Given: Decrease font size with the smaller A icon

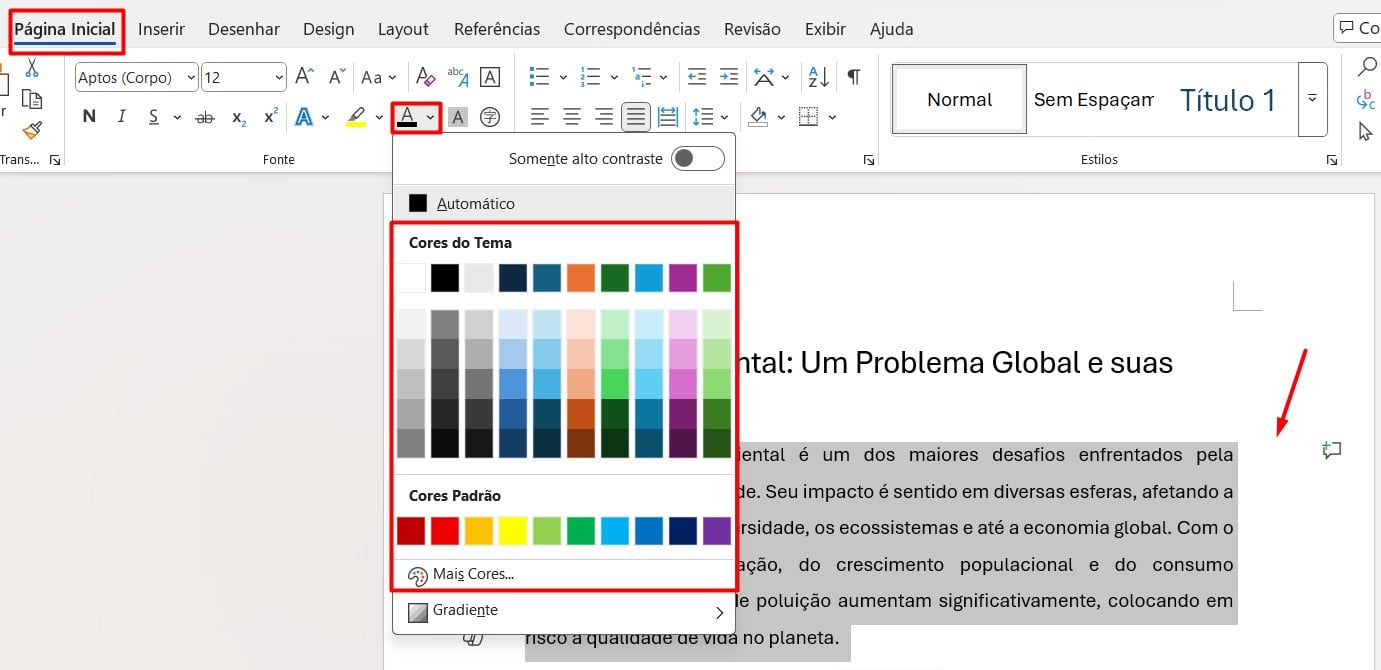Looking at the screenshot, I should 335,76.
